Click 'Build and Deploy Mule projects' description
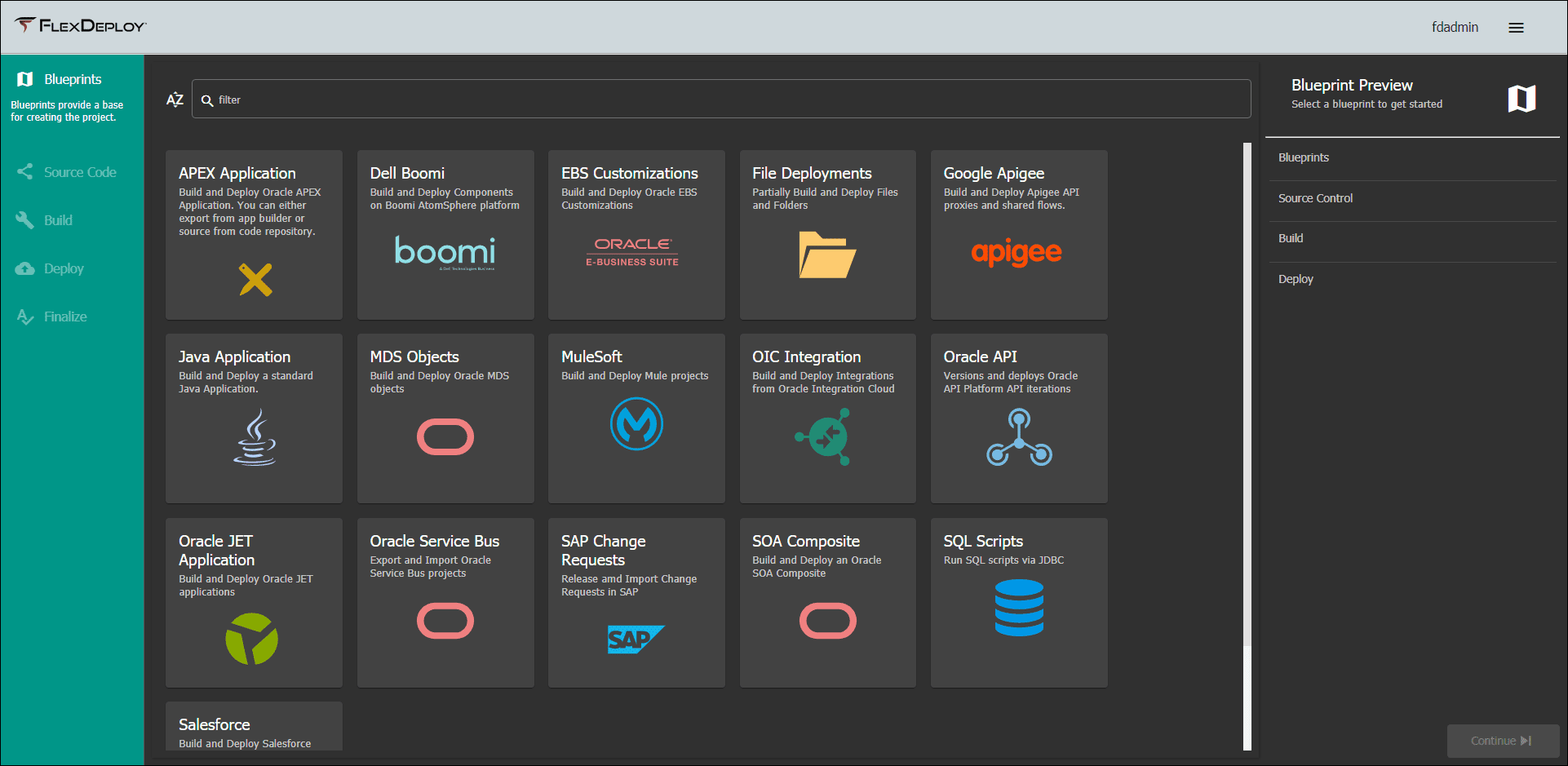The image size is (1568, 766). pyautogui.click(x=635, y=376)
